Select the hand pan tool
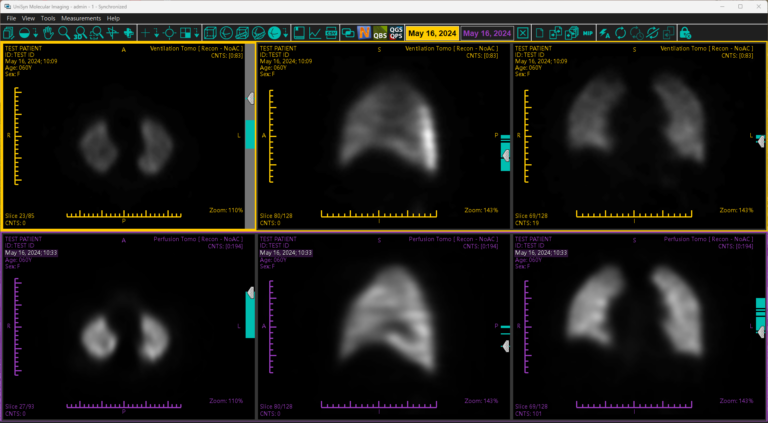The height and width of the screenshot is (423, 768). pos(48,33)
